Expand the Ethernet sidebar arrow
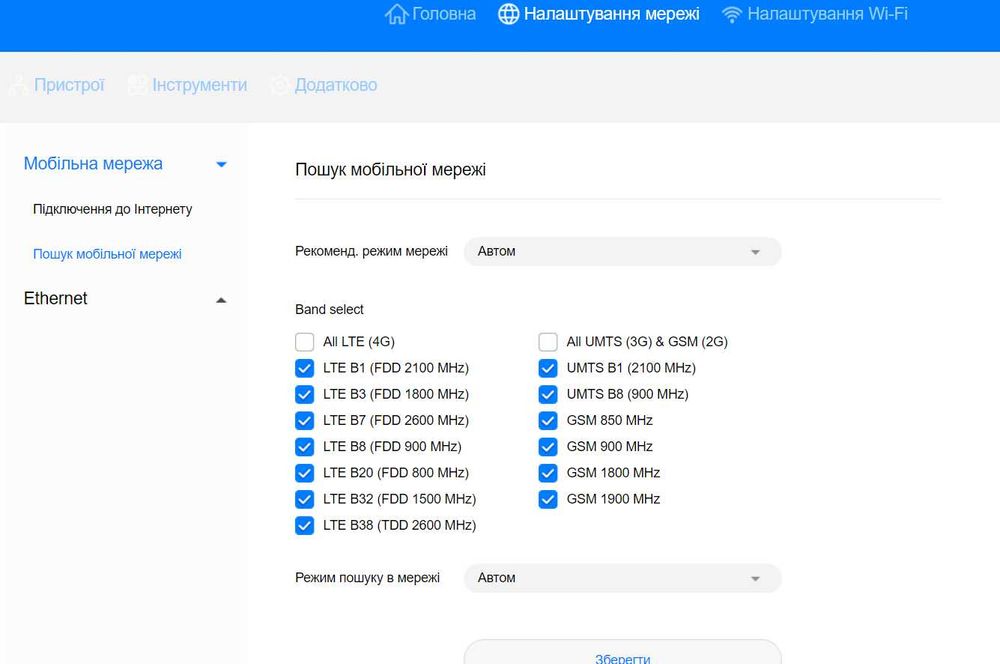This screenshot has height=664, width=1000. [221, 300]
